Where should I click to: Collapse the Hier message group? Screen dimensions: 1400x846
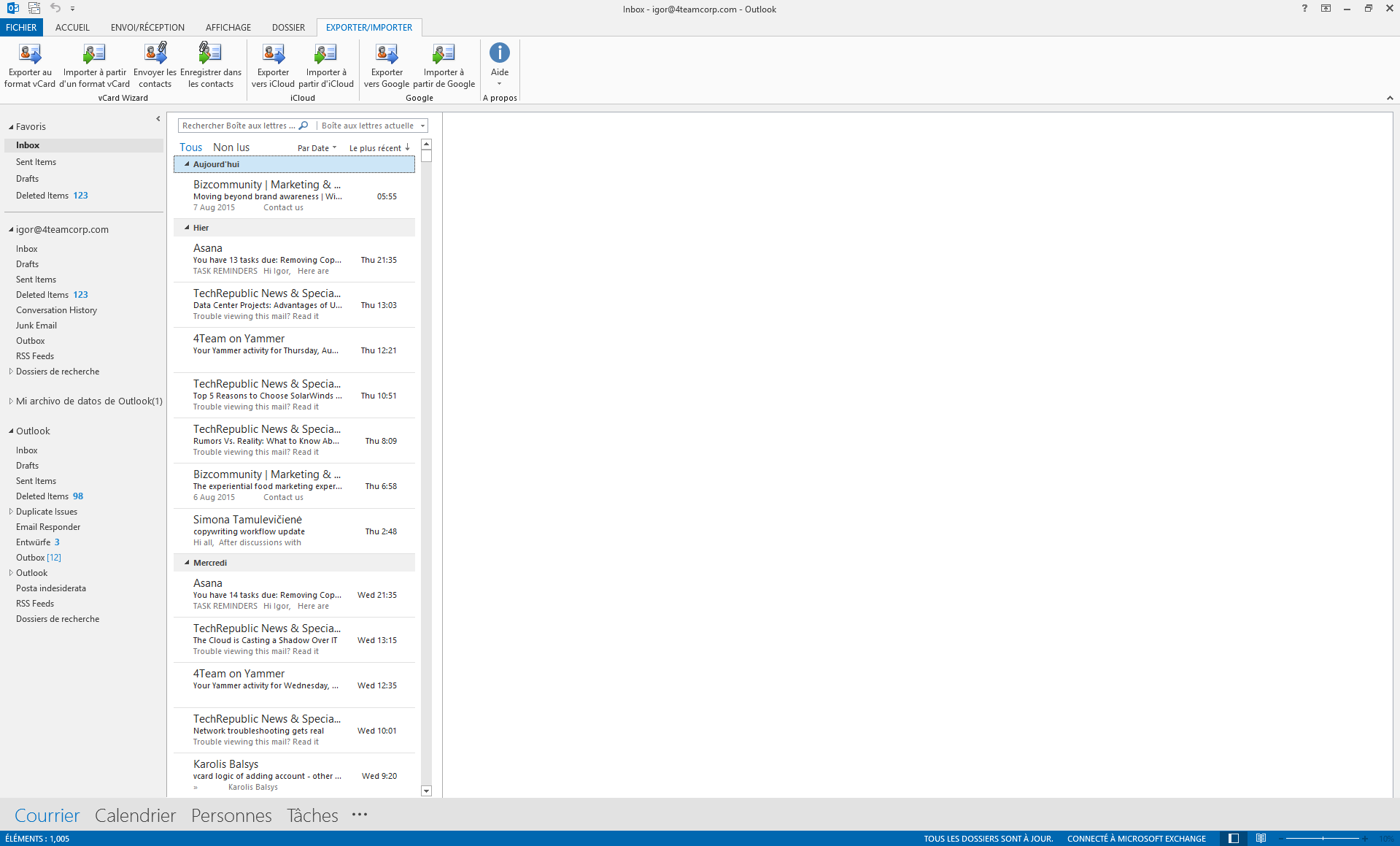[187, 228]
